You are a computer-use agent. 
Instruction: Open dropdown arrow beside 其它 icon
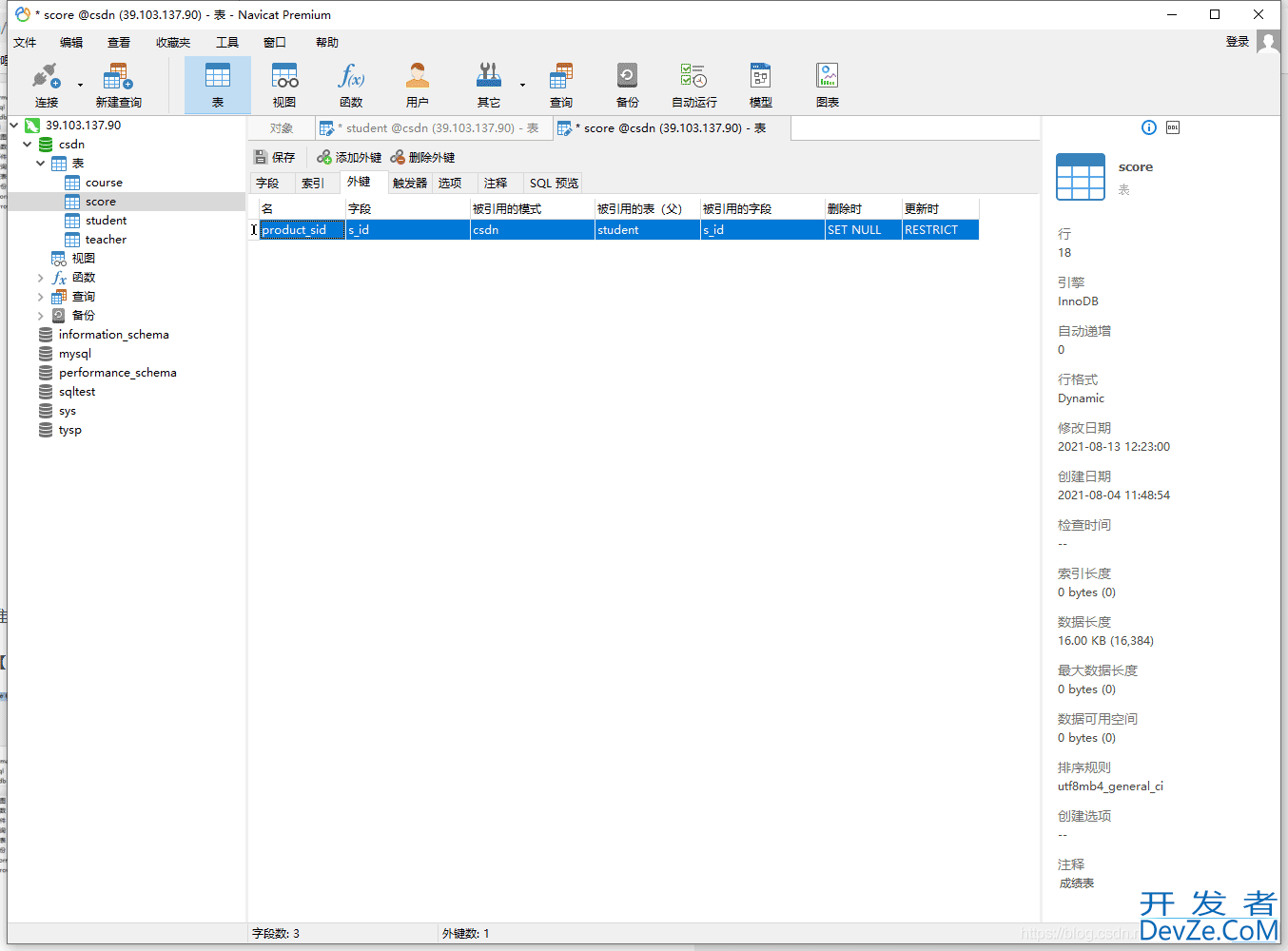point(522,86)
